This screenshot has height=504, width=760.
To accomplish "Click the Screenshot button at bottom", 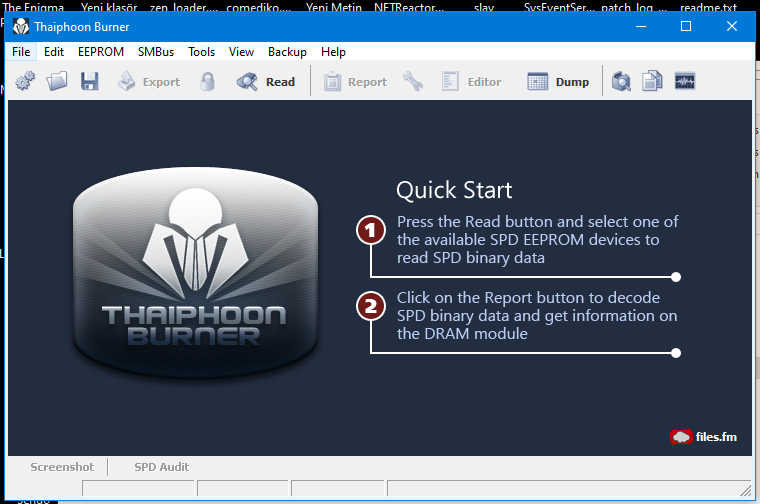I will (x=62, y=467).
